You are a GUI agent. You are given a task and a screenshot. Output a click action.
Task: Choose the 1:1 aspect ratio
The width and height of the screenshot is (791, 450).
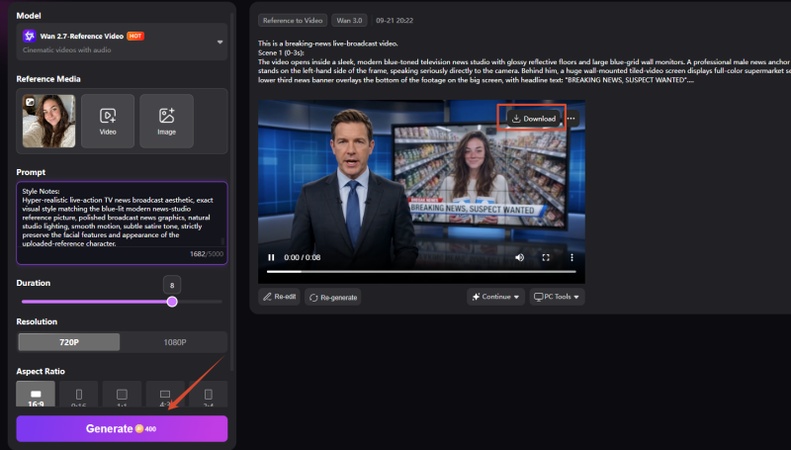coord(122,394)
